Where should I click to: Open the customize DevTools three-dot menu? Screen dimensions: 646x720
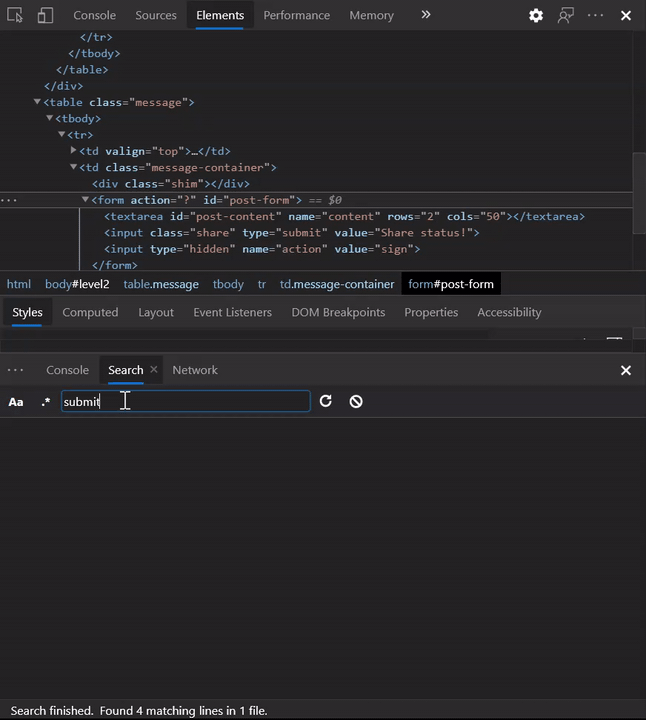595,15
